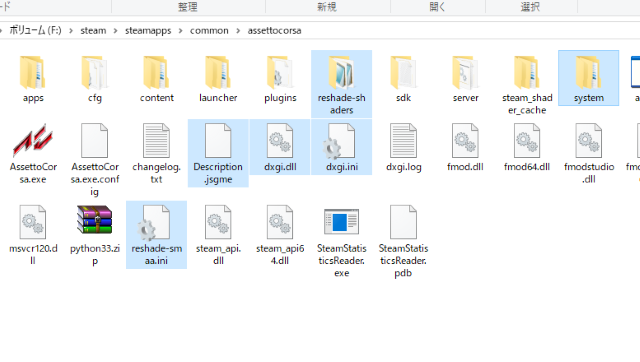Click assettocorsa in the address bar
This screenshot has height=362, width=640.
pyautogui.click(x=274, y=31)
